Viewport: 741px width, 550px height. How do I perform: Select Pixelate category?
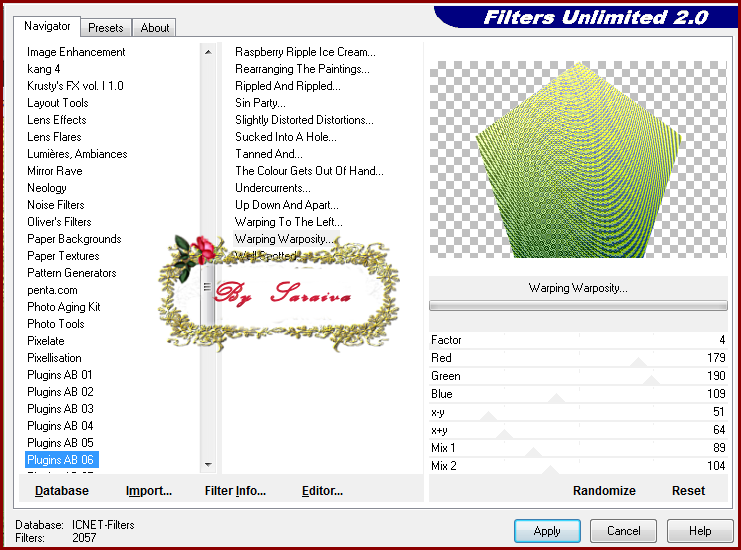point(46,341)
